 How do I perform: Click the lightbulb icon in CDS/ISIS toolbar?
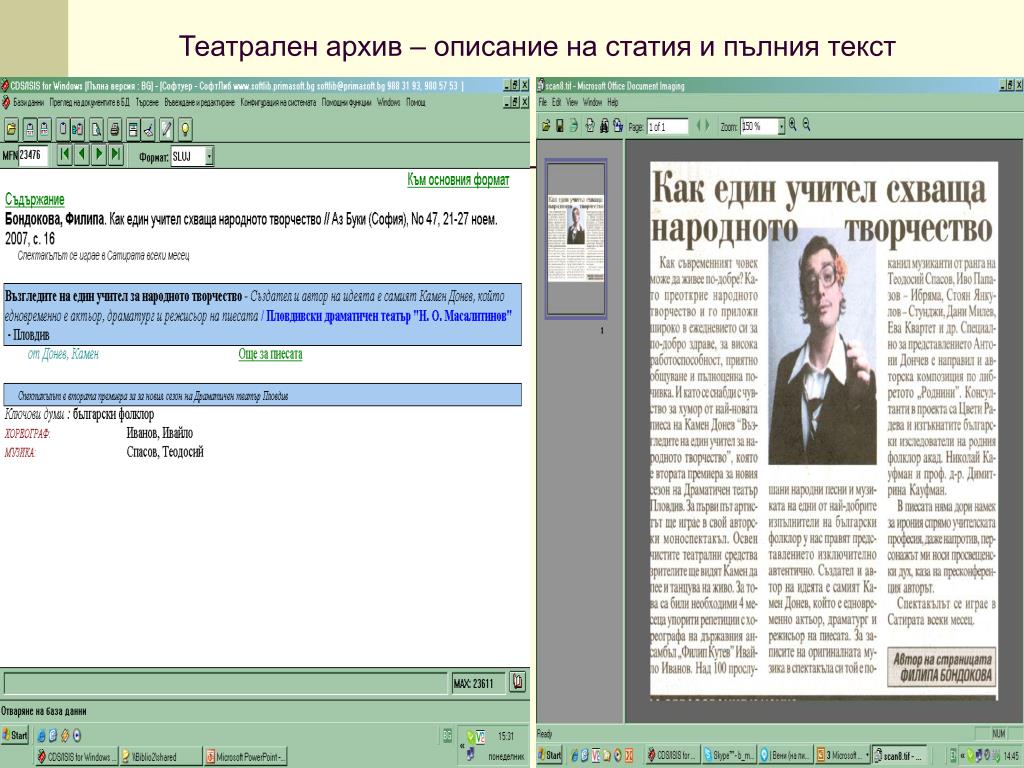click(185, 129)
